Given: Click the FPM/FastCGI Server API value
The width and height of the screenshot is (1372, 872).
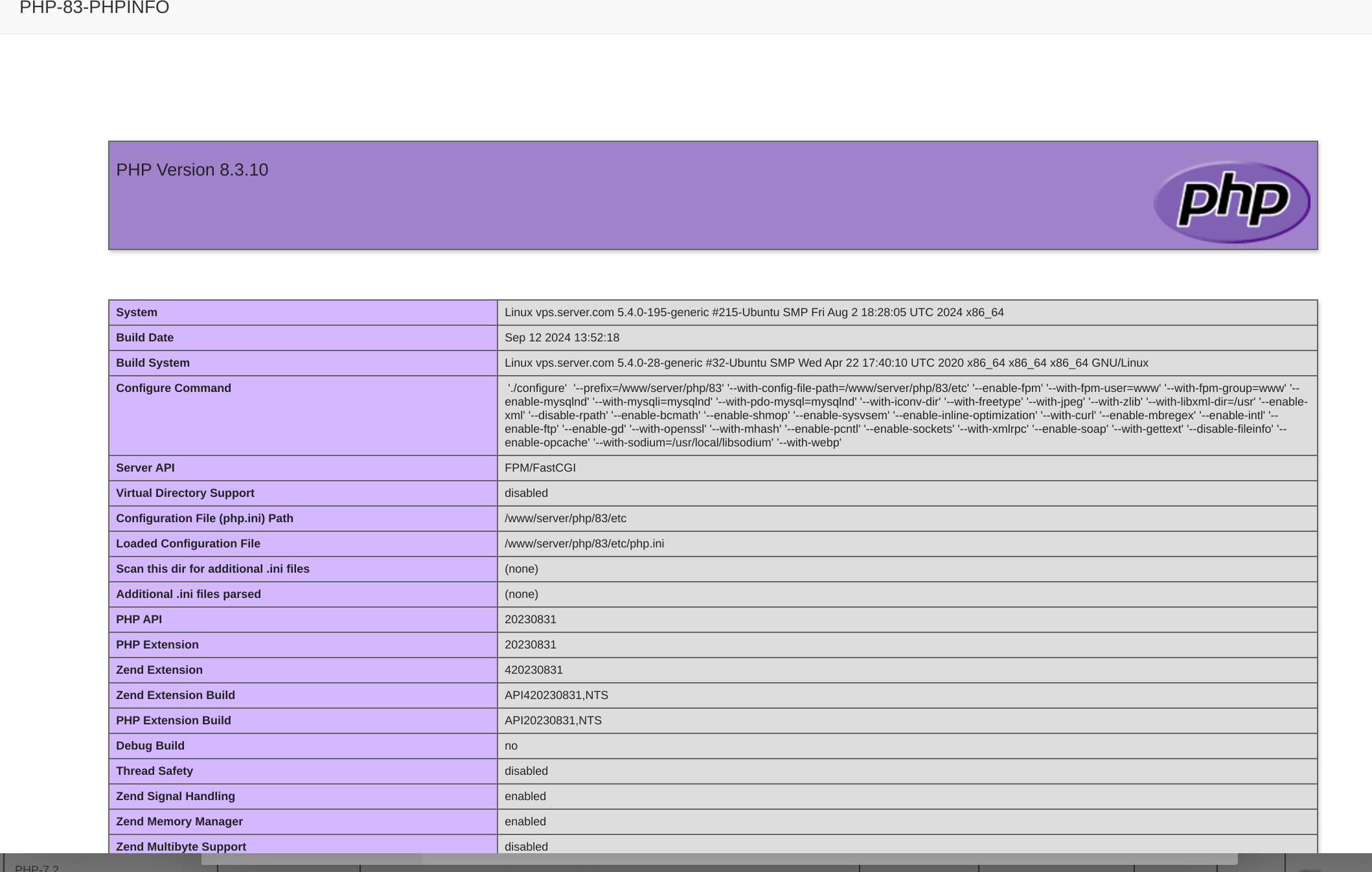Looking at the screenshot, I should pyautogui.click(x=540, y=468).
